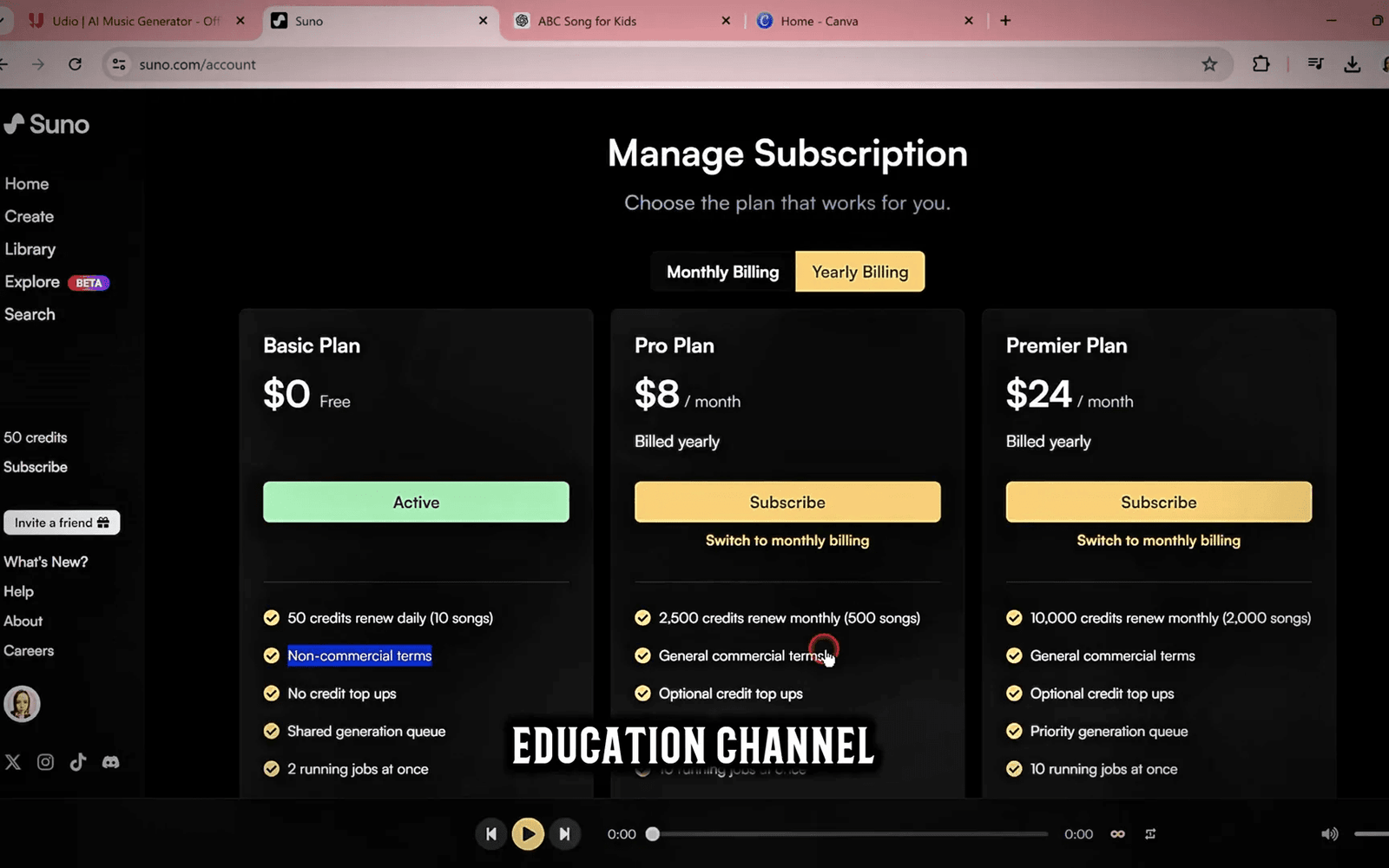
Task: Mute the player volume speaker icon
Action: click(x=1329, y=834)
